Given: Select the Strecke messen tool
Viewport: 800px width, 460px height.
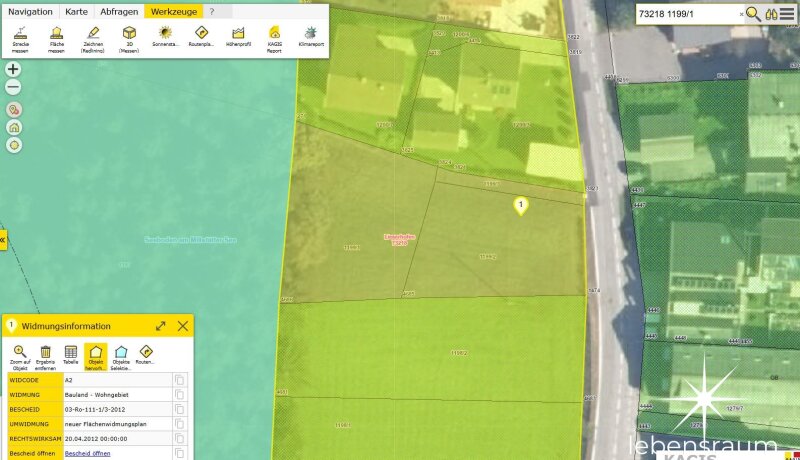Looking at the screenshot, I should [x=21, y=38].
